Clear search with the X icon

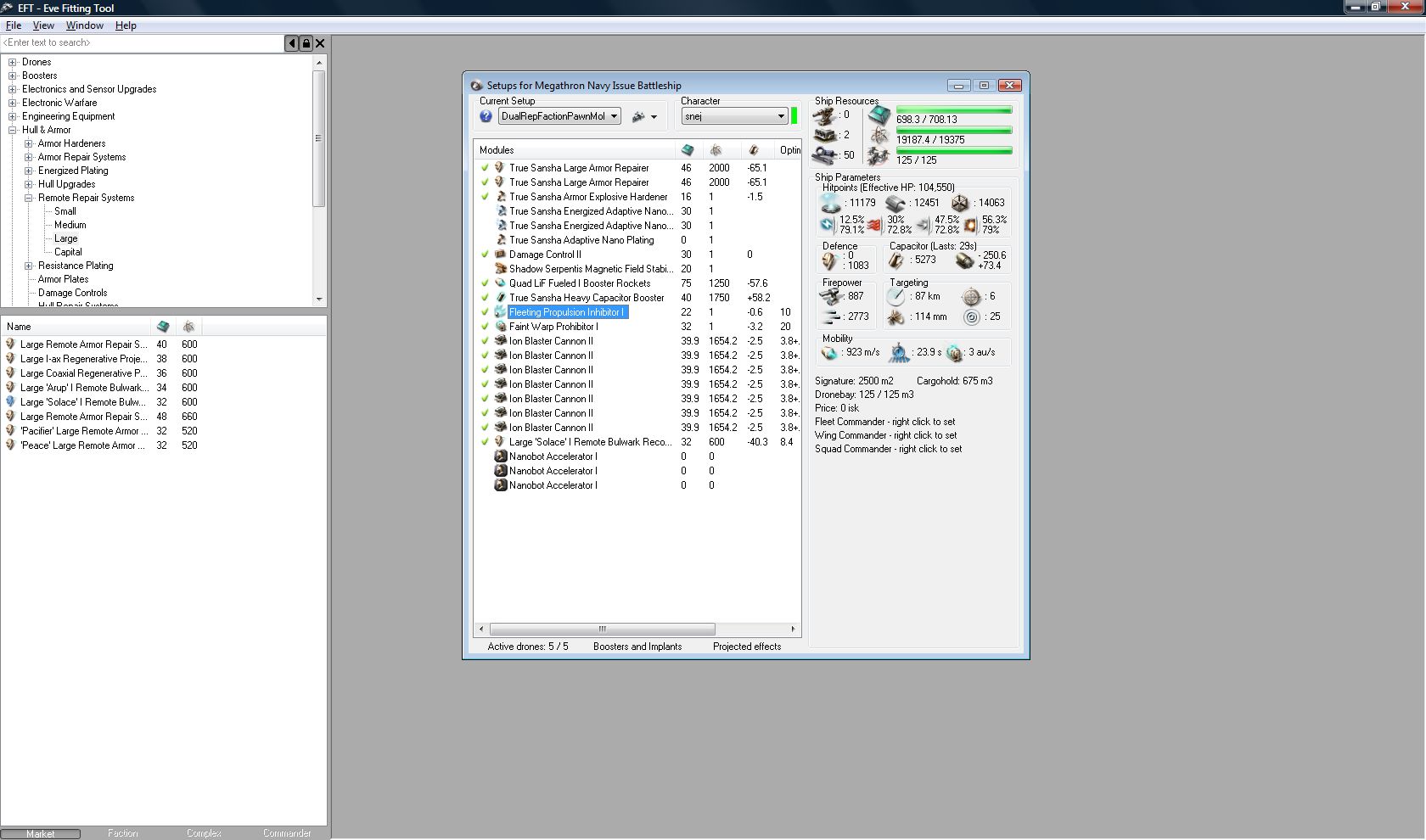click(320, 42)
